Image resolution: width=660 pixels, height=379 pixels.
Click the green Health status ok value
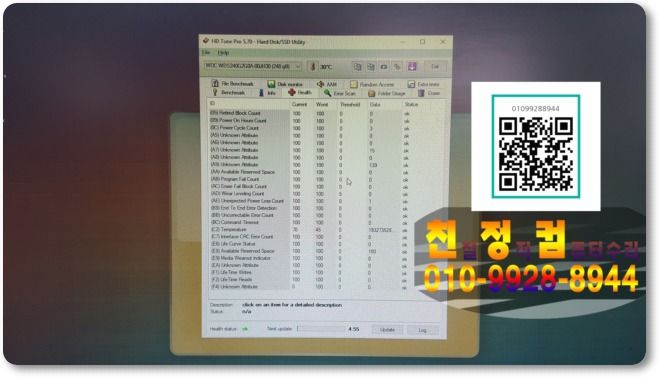point(245,329)
